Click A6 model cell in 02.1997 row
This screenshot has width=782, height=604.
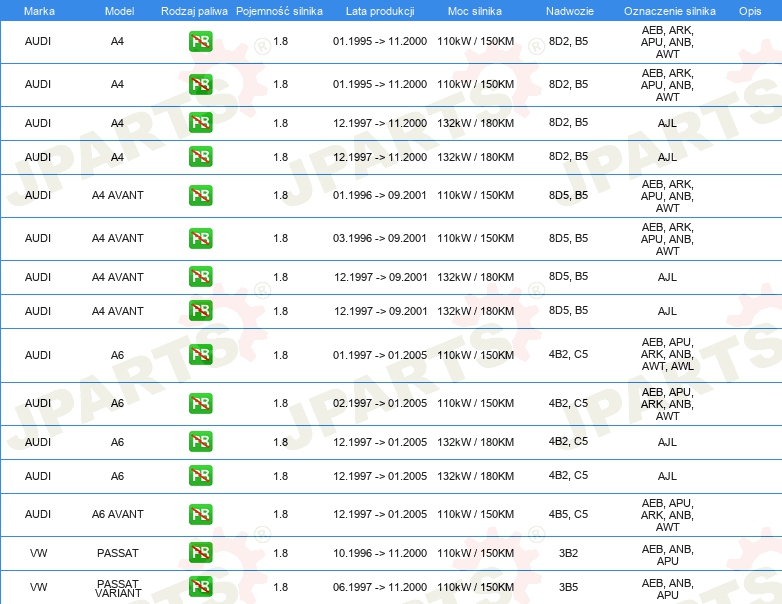(x=117, y=403)
